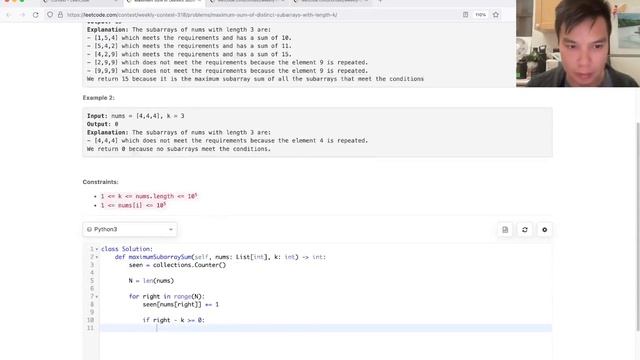Open a new browser tab

380,2
